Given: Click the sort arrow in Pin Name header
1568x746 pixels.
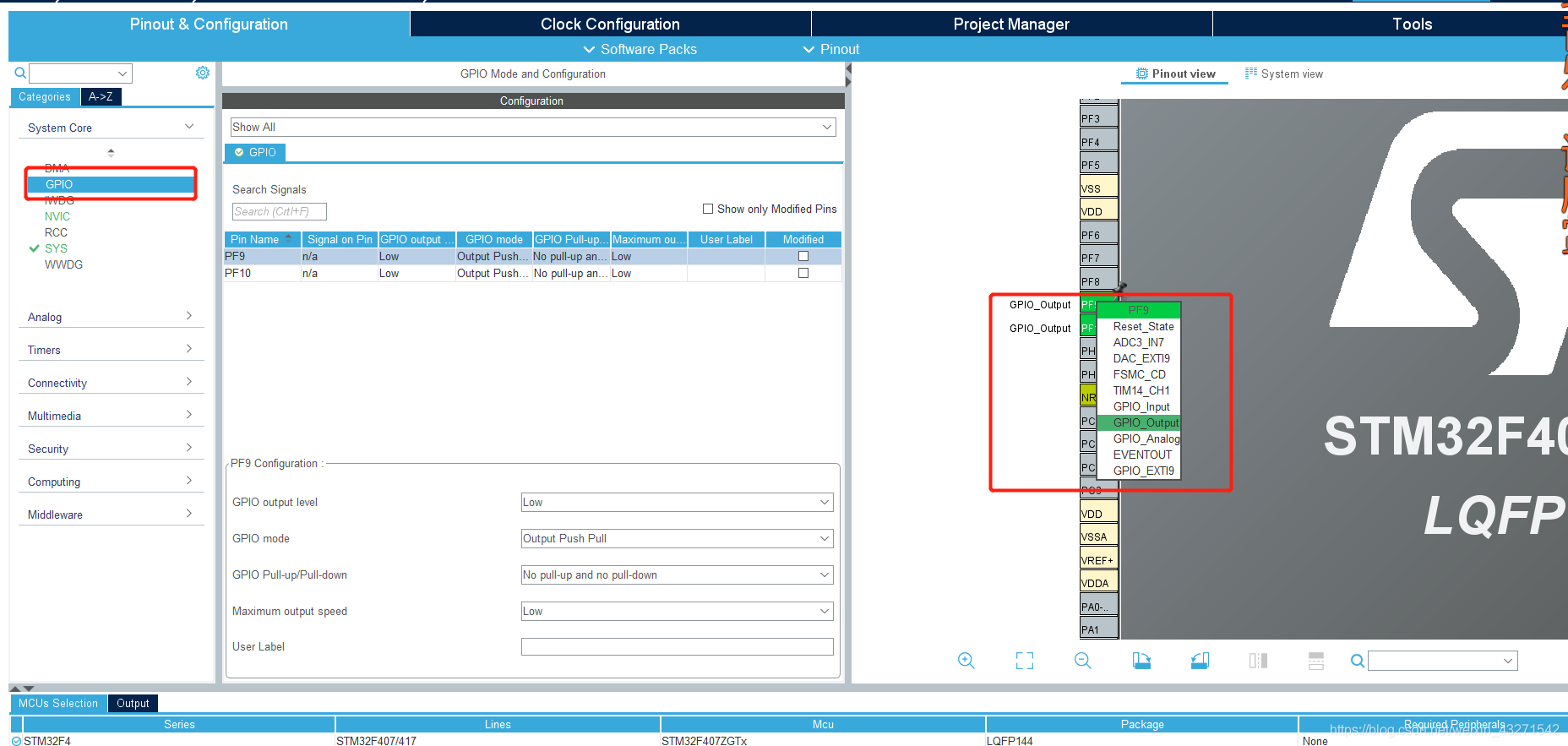Looking at the screenshot, I should (289, 238).
